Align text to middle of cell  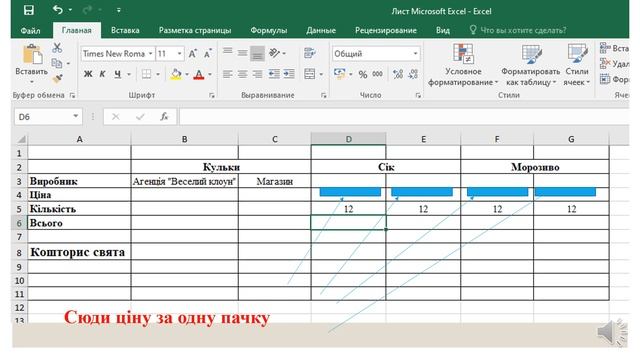point(242,53)
